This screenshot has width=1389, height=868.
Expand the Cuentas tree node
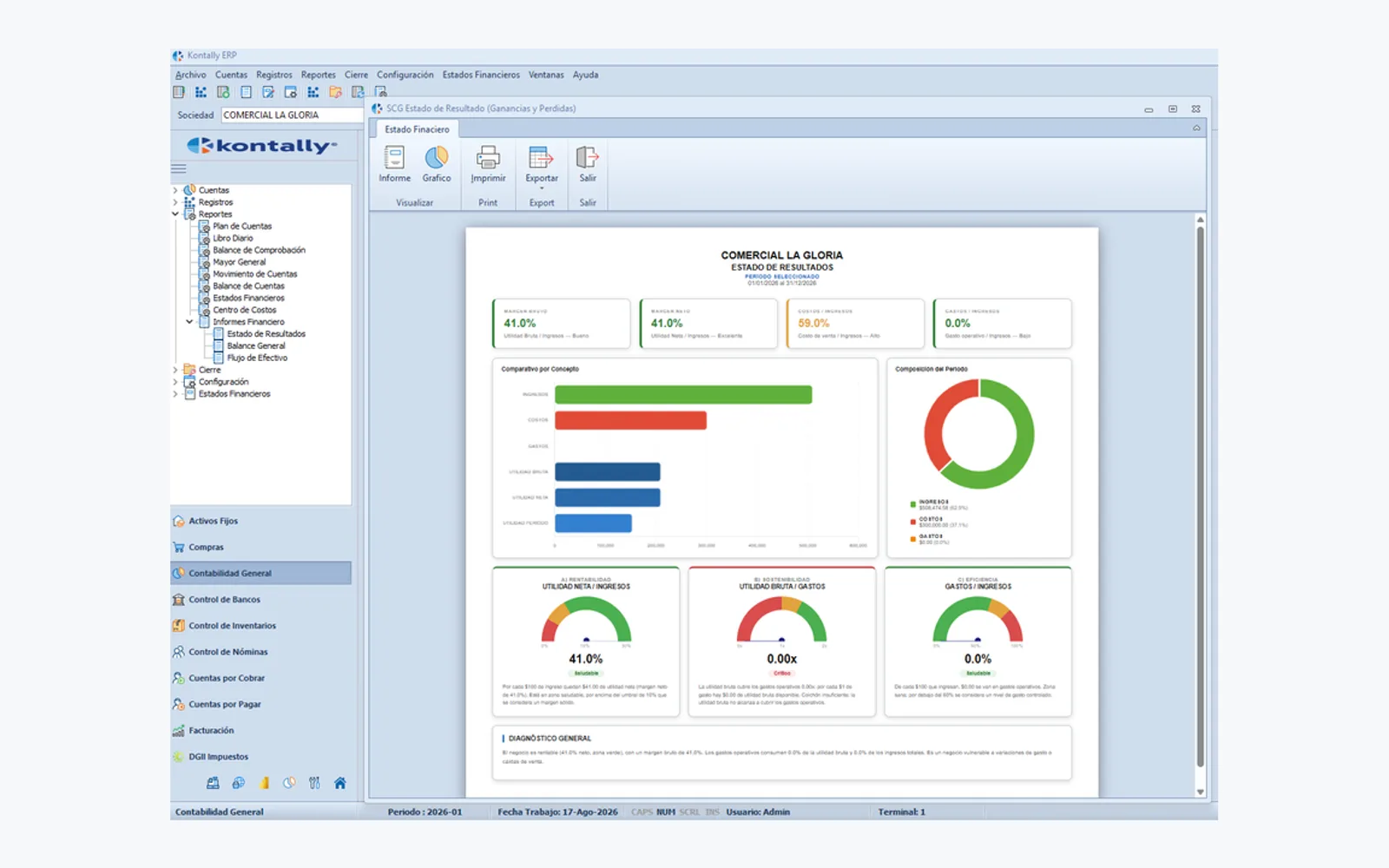(x=175, y=190)
